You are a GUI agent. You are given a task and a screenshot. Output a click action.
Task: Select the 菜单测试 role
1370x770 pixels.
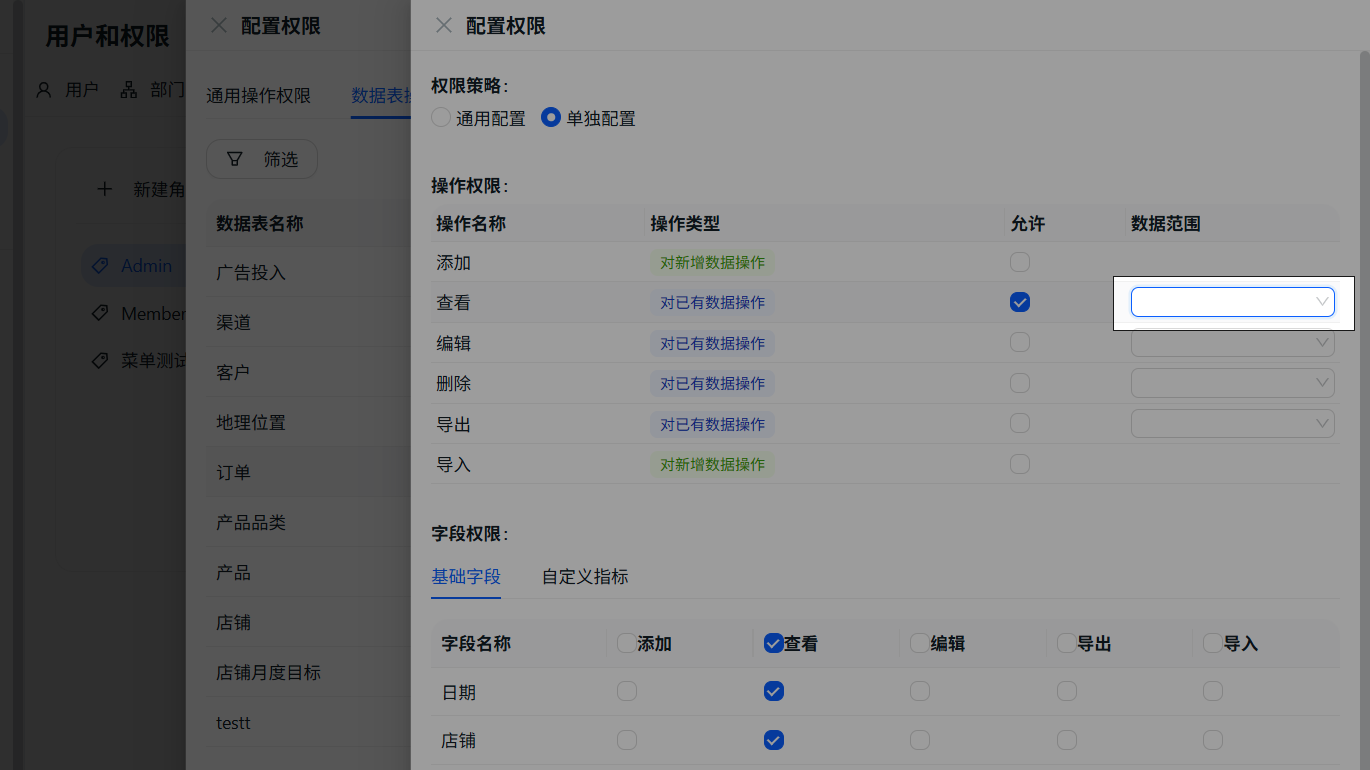[x=133, y=361]
